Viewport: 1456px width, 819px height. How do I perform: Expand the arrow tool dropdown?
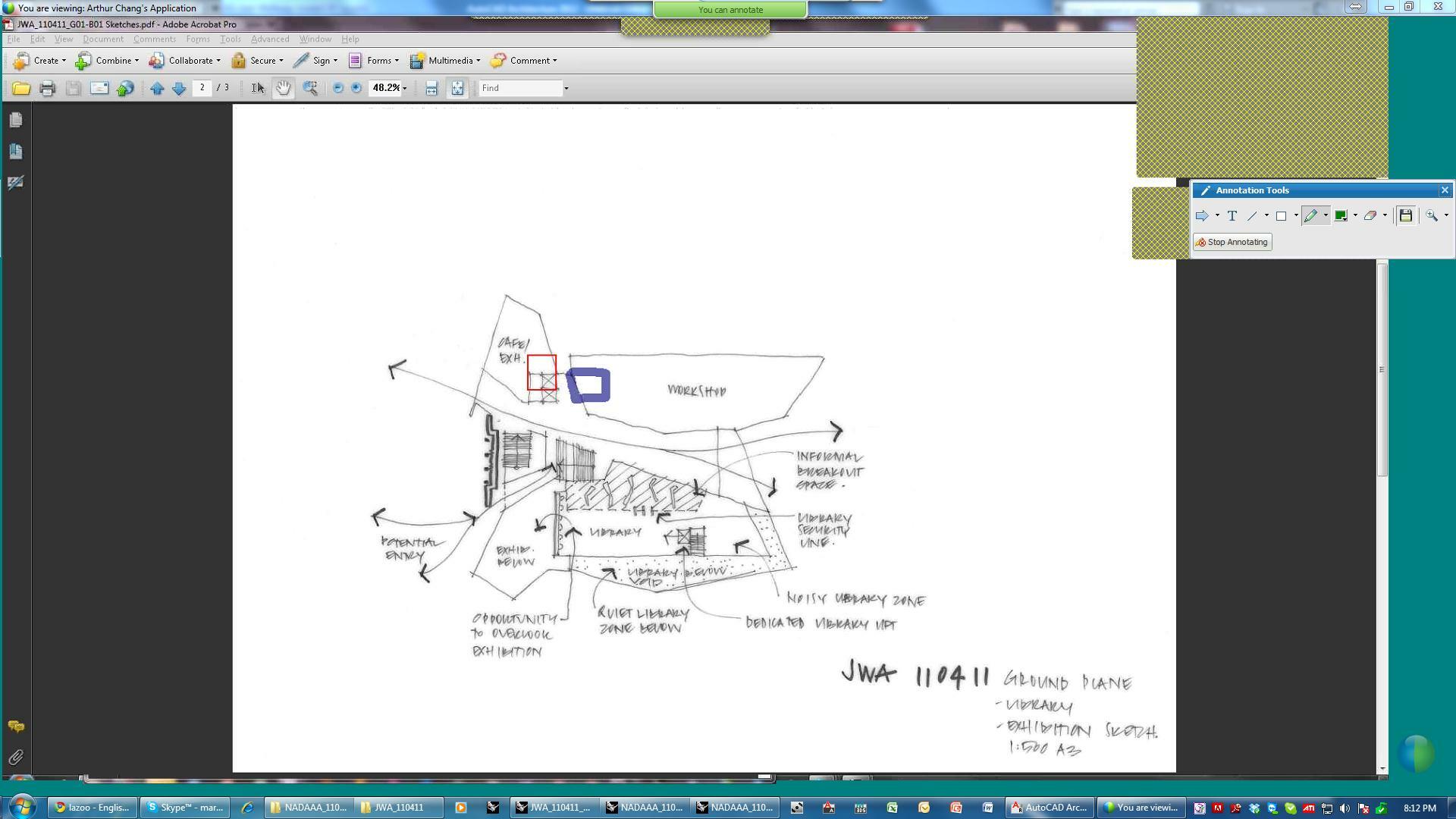pos(1217,216)
